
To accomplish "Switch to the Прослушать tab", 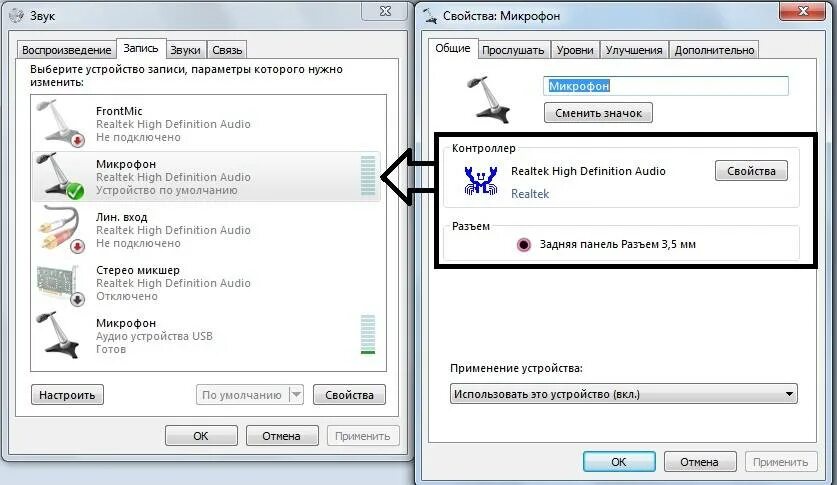I will point(513,50).
